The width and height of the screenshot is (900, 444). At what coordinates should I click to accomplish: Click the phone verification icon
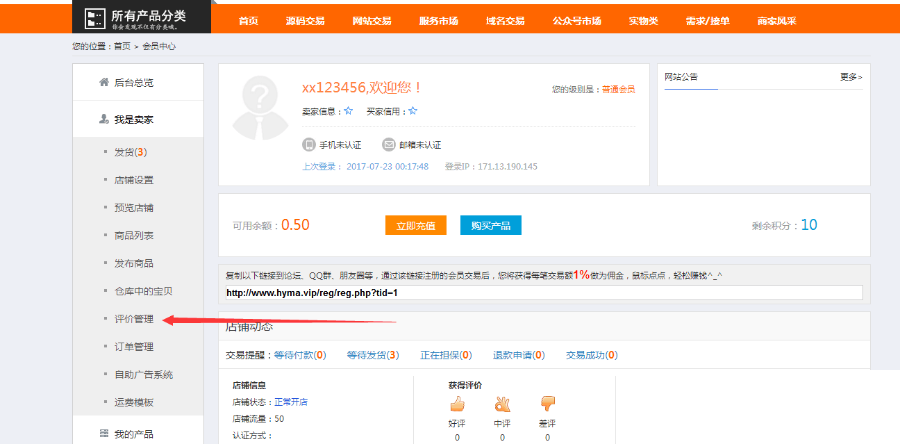pyautogui.click(x=309, y=145)
